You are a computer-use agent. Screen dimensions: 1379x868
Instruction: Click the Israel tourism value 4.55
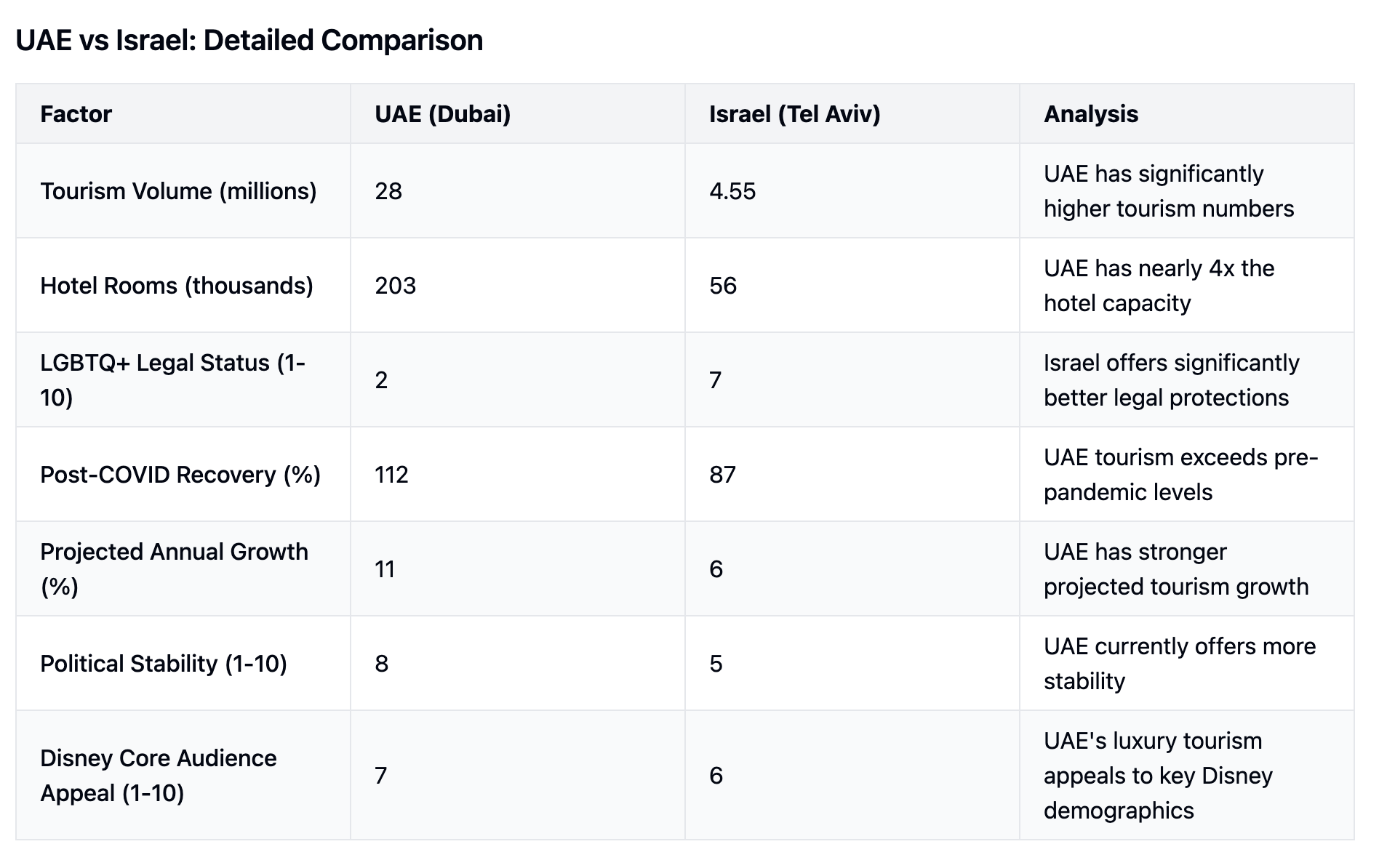coord(732,191)
